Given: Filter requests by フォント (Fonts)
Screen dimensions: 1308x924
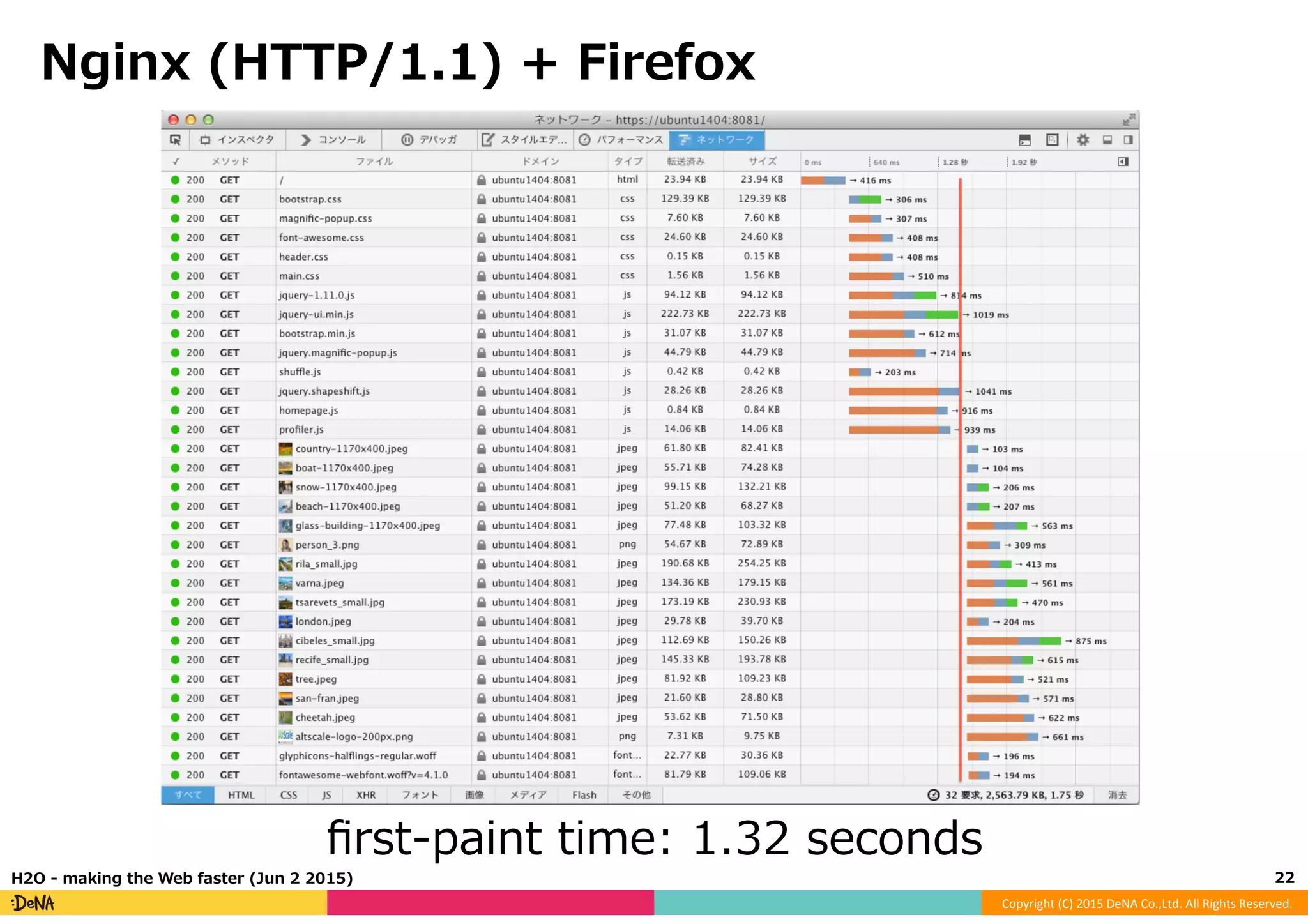Looking at the screenshot, I should tap(420, 795).
